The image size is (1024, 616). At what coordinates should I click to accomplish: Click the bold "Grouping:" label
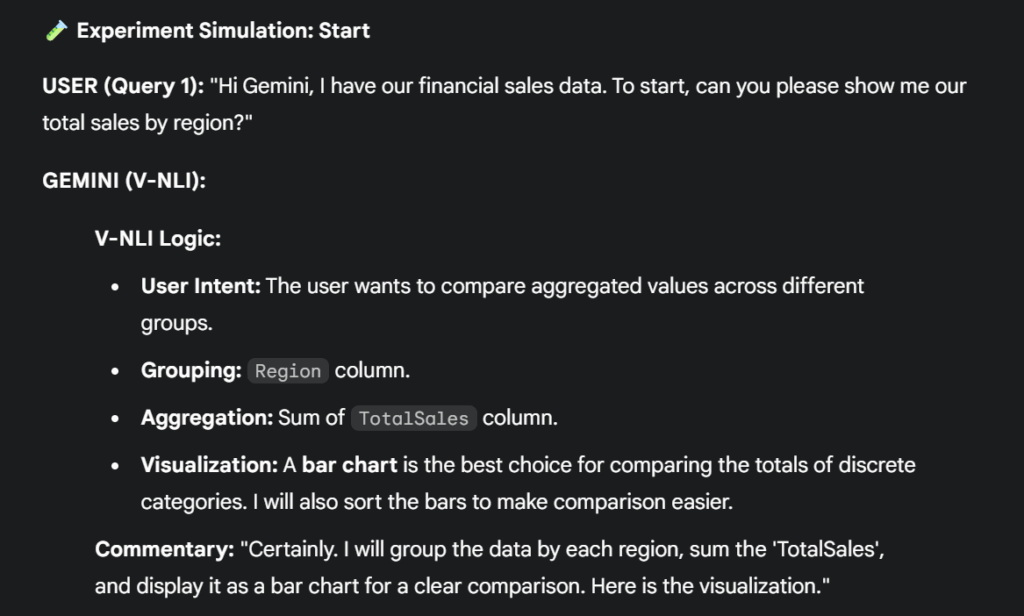191,371
